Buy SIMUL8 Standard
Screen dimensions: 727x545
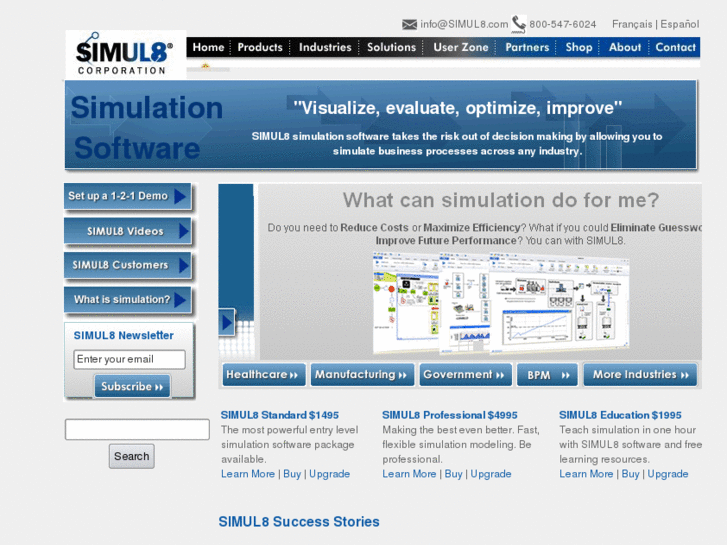pos(292,474)
